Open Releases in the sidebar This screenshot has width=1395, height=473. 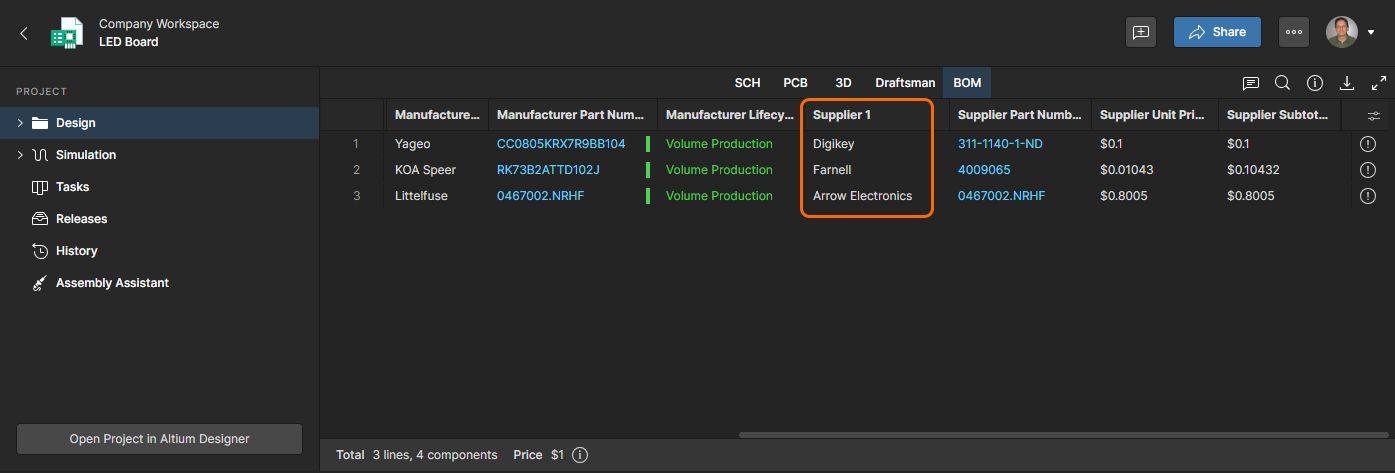point(159,219)
